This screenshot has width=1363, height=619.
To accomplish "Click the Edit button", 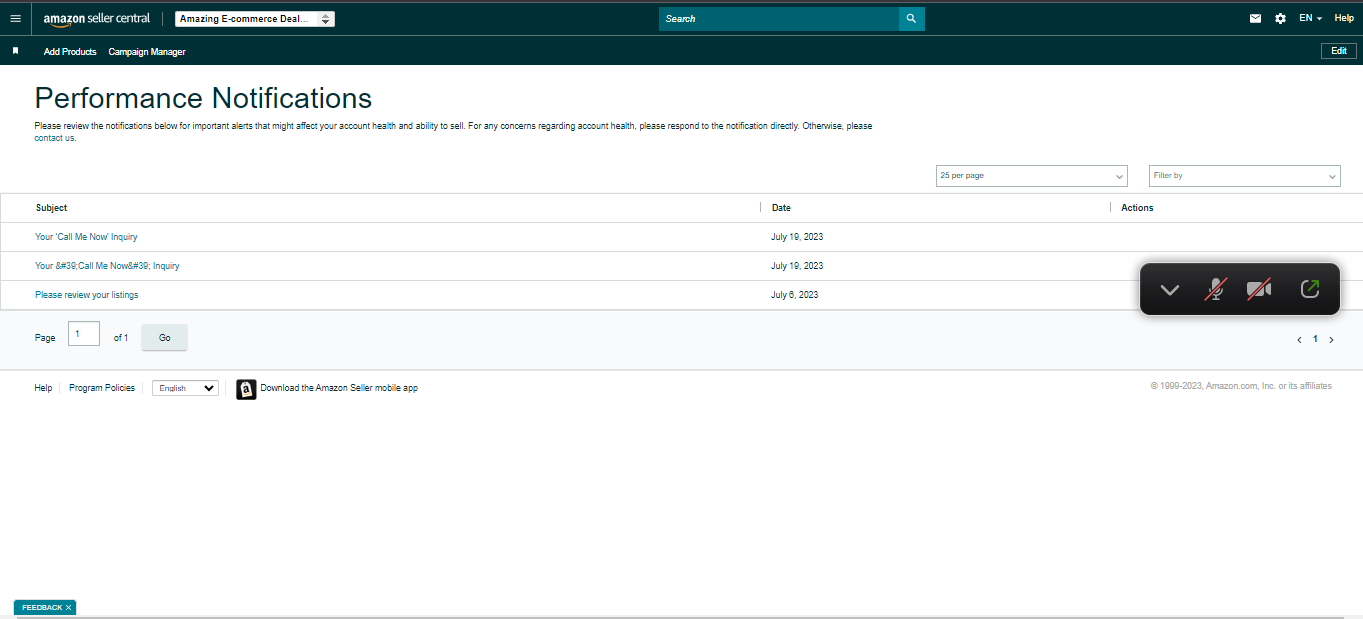I will point(1339,51).
